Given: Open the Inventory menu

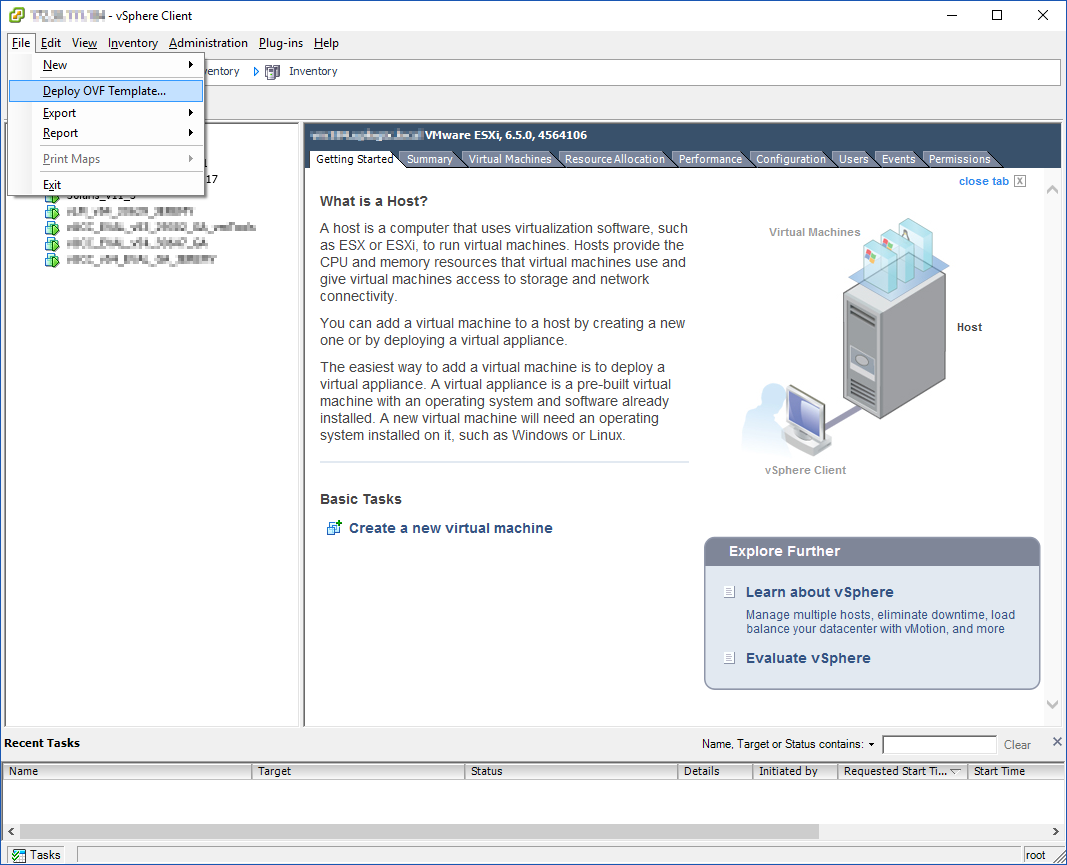Looking at the screenshot, I should coord(133,43).
